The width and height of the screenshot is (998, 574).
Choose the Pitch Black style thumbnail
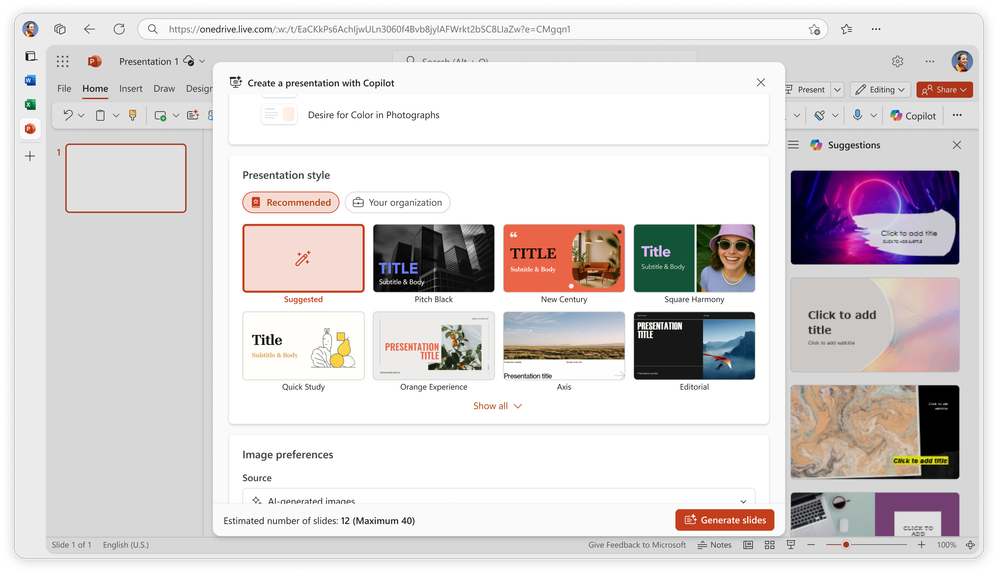coord(433,258)
